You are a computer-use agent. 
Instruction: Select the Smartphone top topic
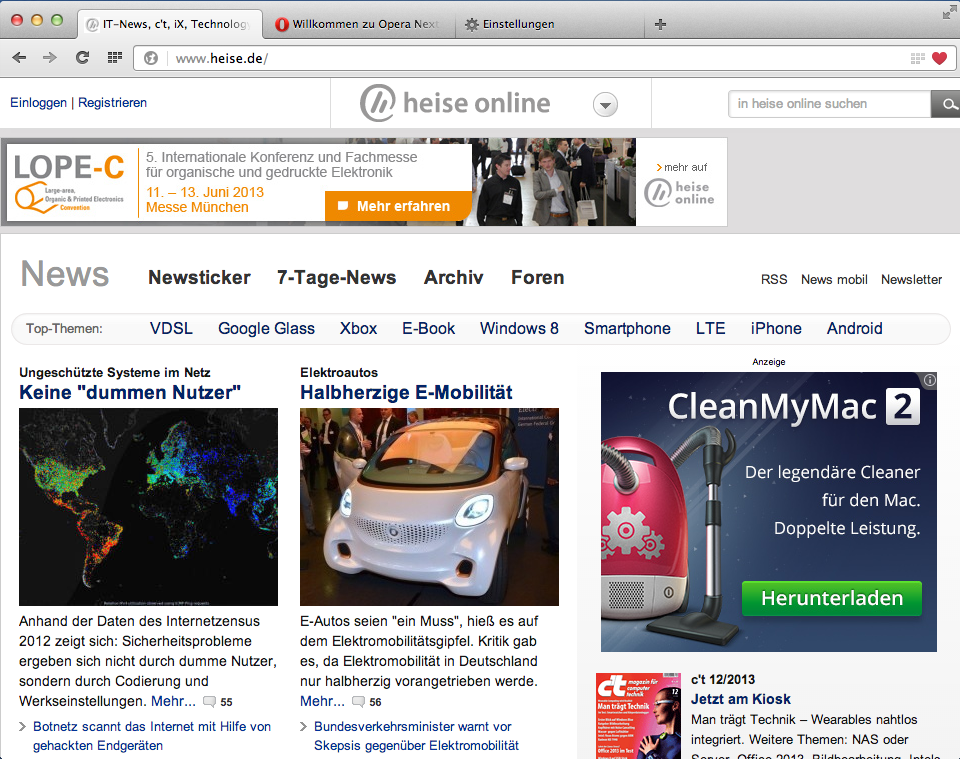(x=627, y=329)
